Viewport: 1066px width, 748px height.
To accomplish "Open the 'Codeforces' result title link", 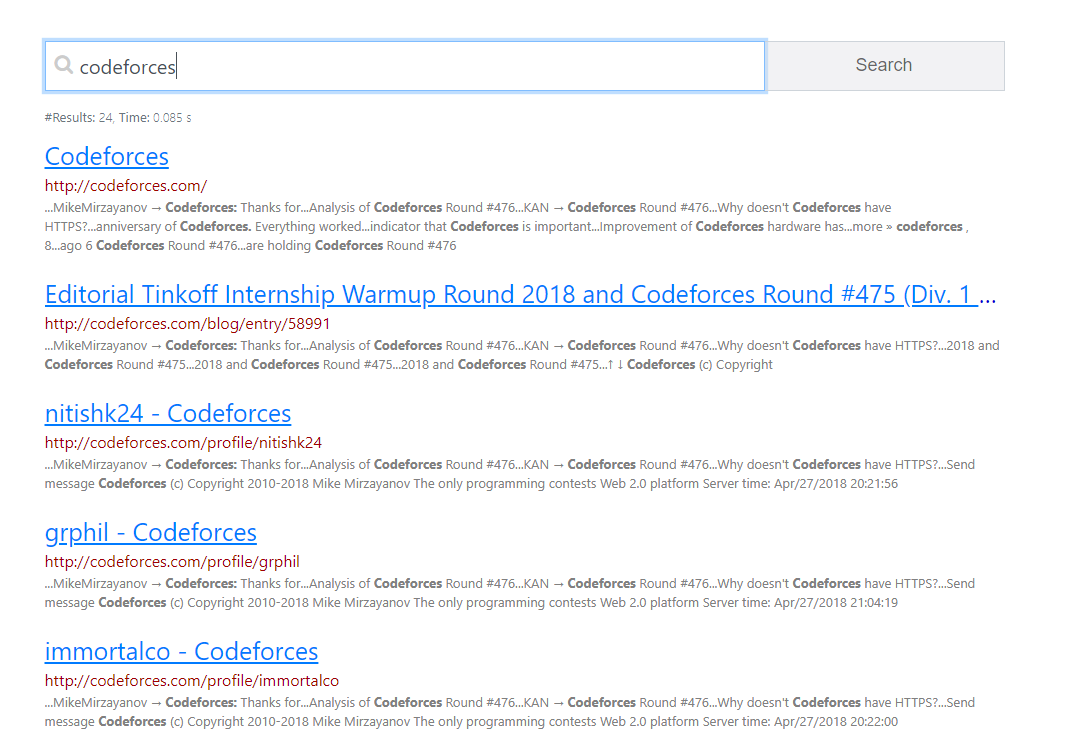I will click(x=107, y=157).
